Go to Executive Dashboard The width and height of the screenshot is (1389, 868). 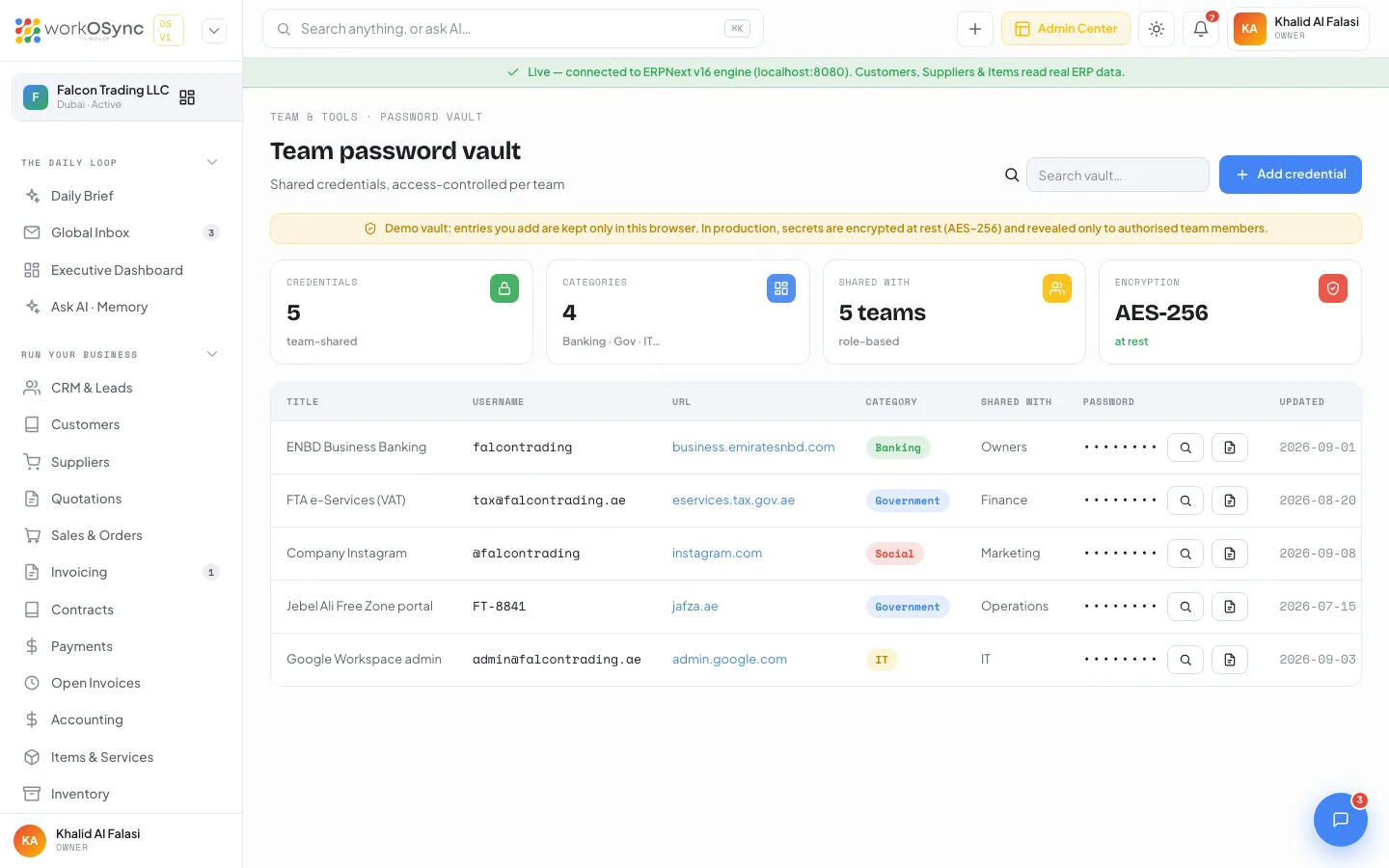pos(122,270)
